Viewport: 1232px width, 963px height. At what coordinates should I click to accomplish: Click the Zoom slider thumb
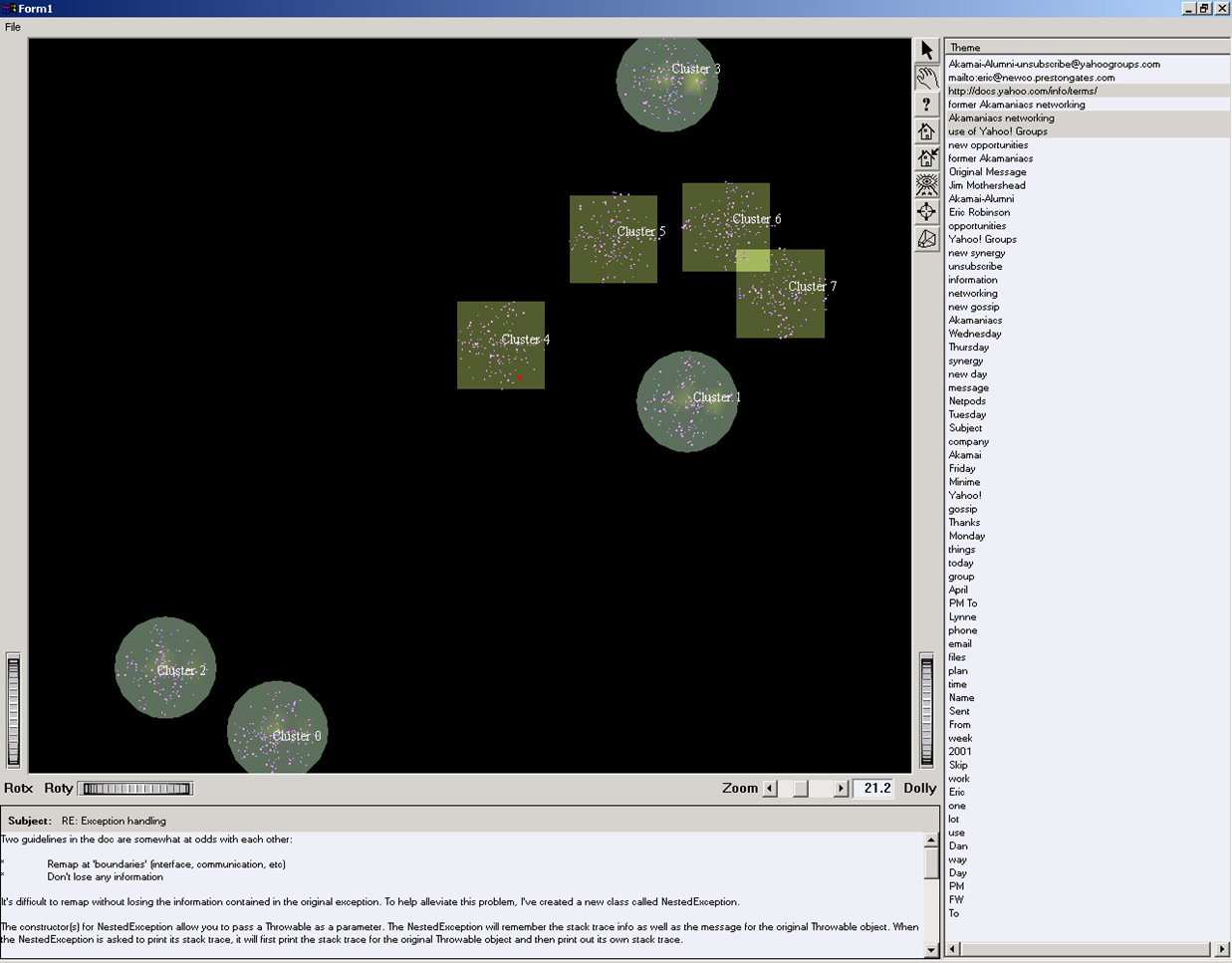[801, 789]
